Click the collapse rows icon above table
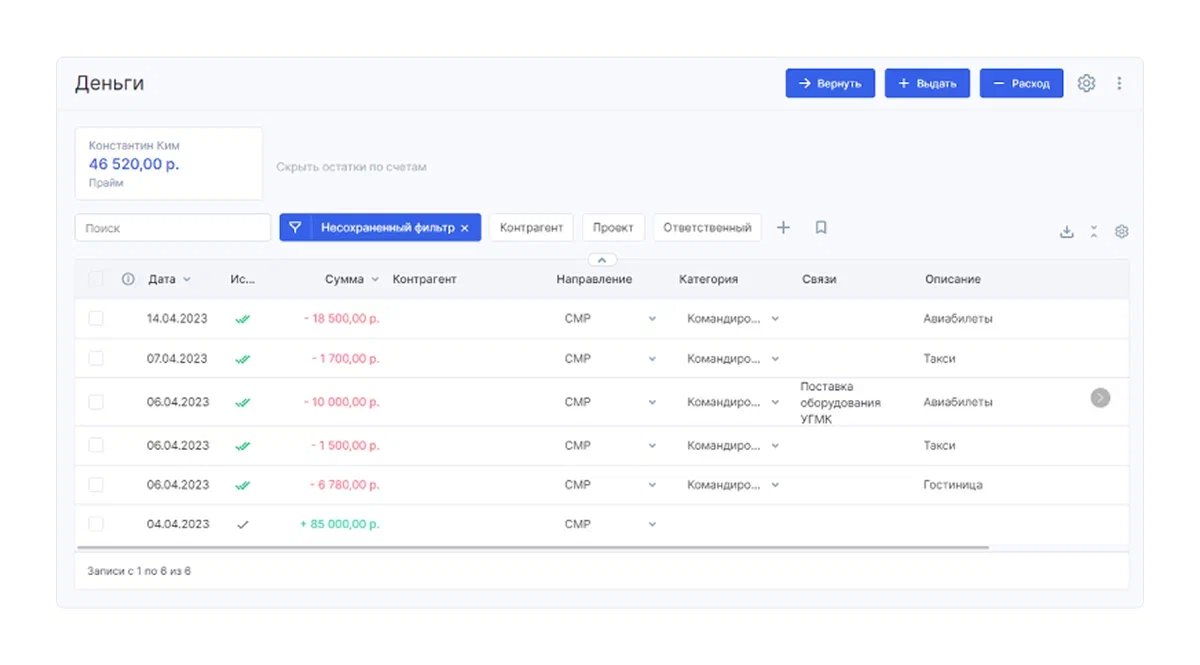 point(1094,232)
